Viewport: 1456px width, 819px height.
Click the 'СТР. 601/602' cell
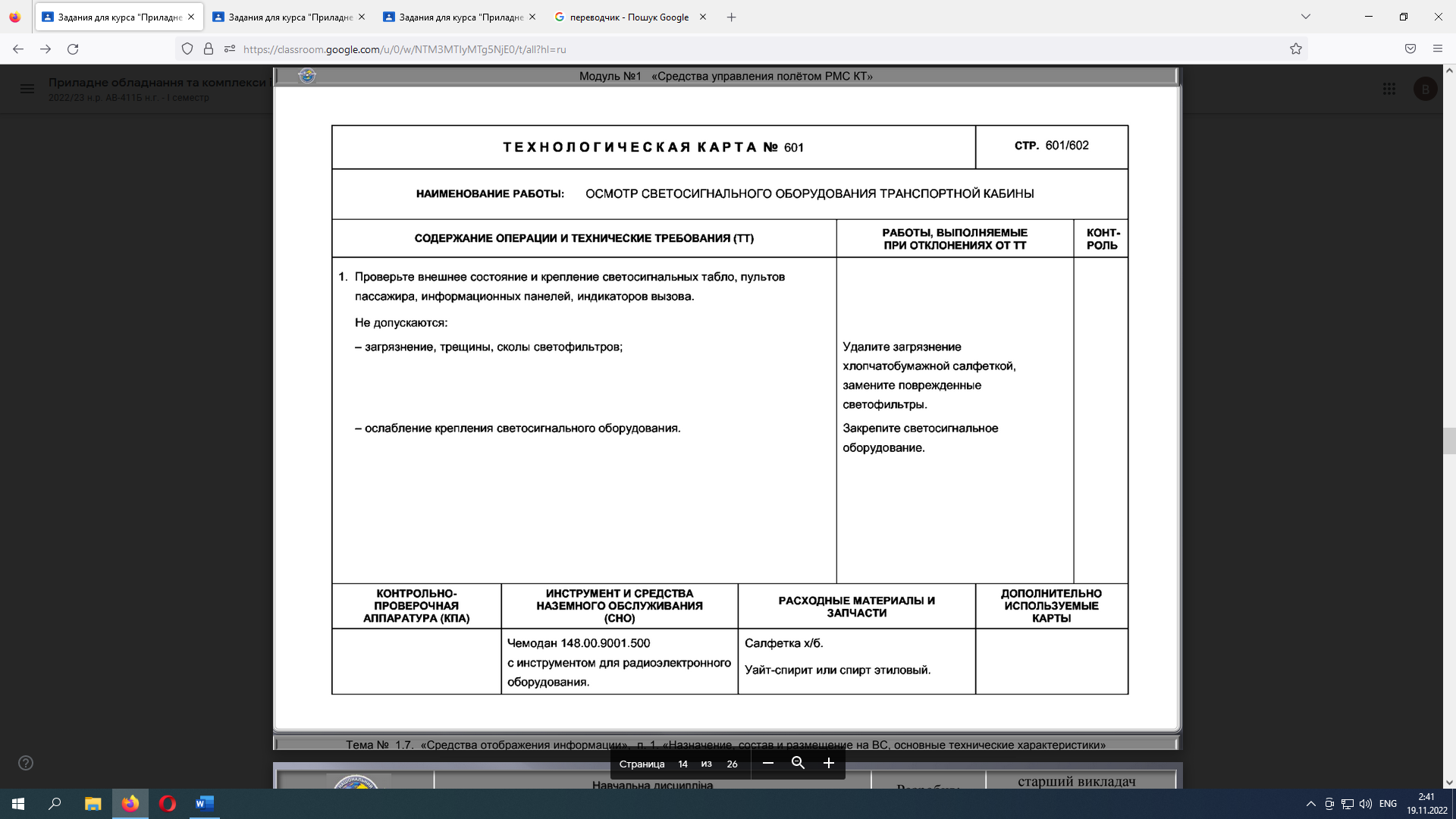coord(1051,146)
